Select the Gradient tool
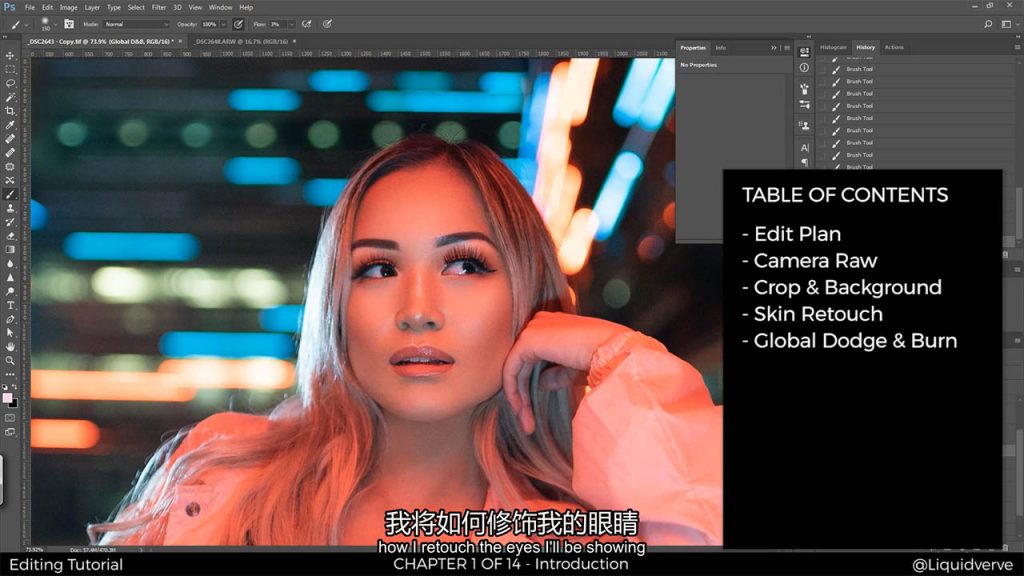 point(10,249)
